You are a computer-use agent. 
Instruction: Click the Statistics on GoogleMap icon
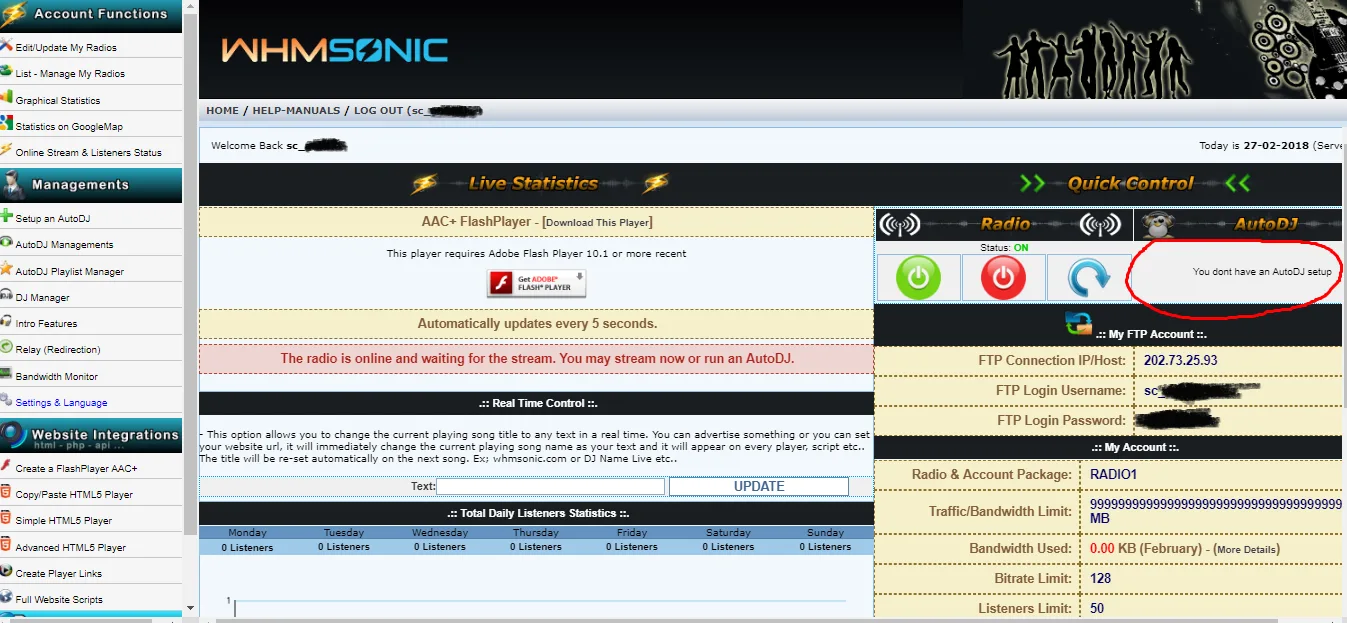pos(6,125)
